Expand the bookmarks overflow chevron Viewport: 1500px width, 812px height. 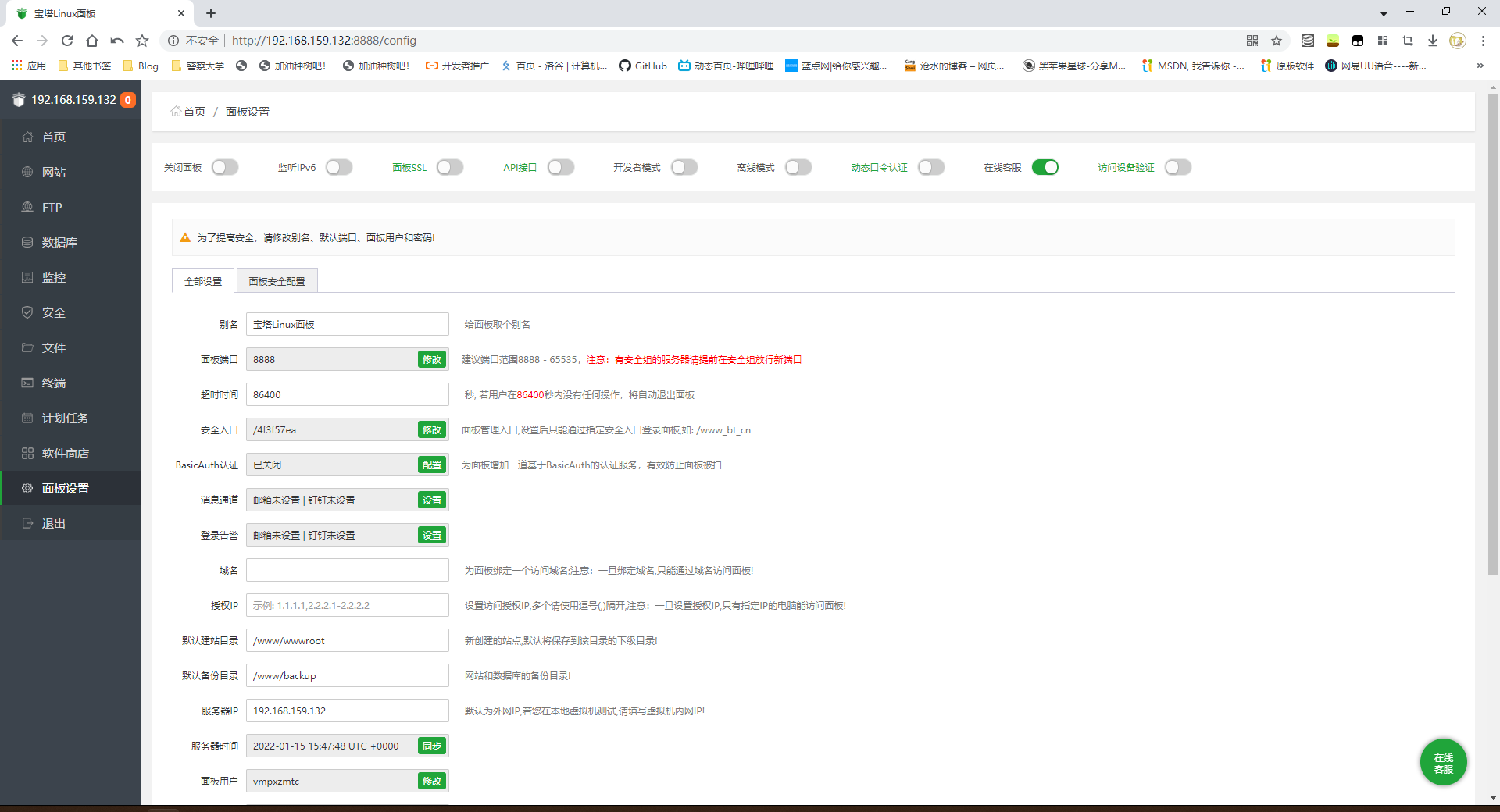(1479, 66)
